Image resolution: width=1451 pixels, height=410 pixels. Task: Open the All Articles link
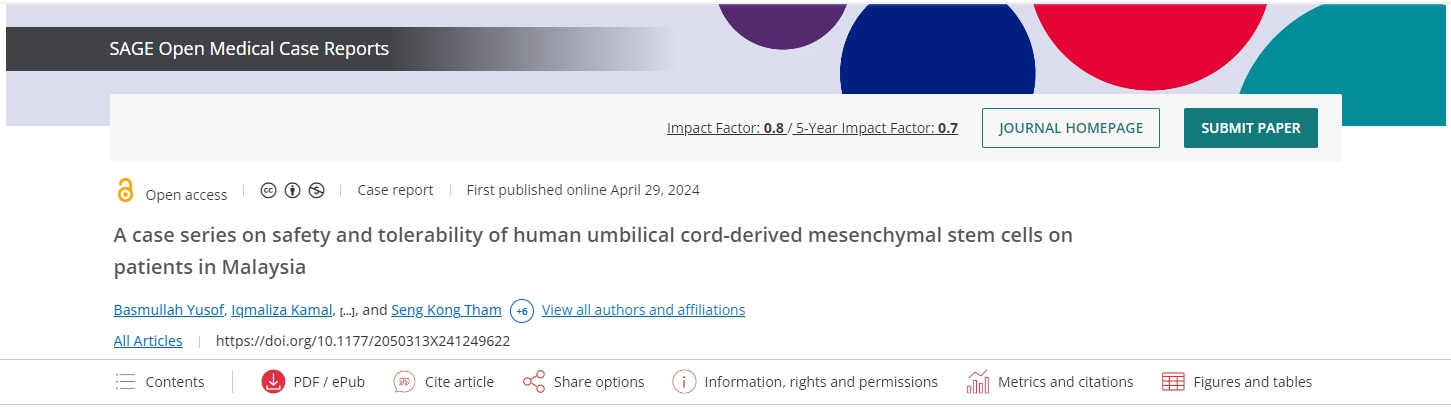coord(148,341)
